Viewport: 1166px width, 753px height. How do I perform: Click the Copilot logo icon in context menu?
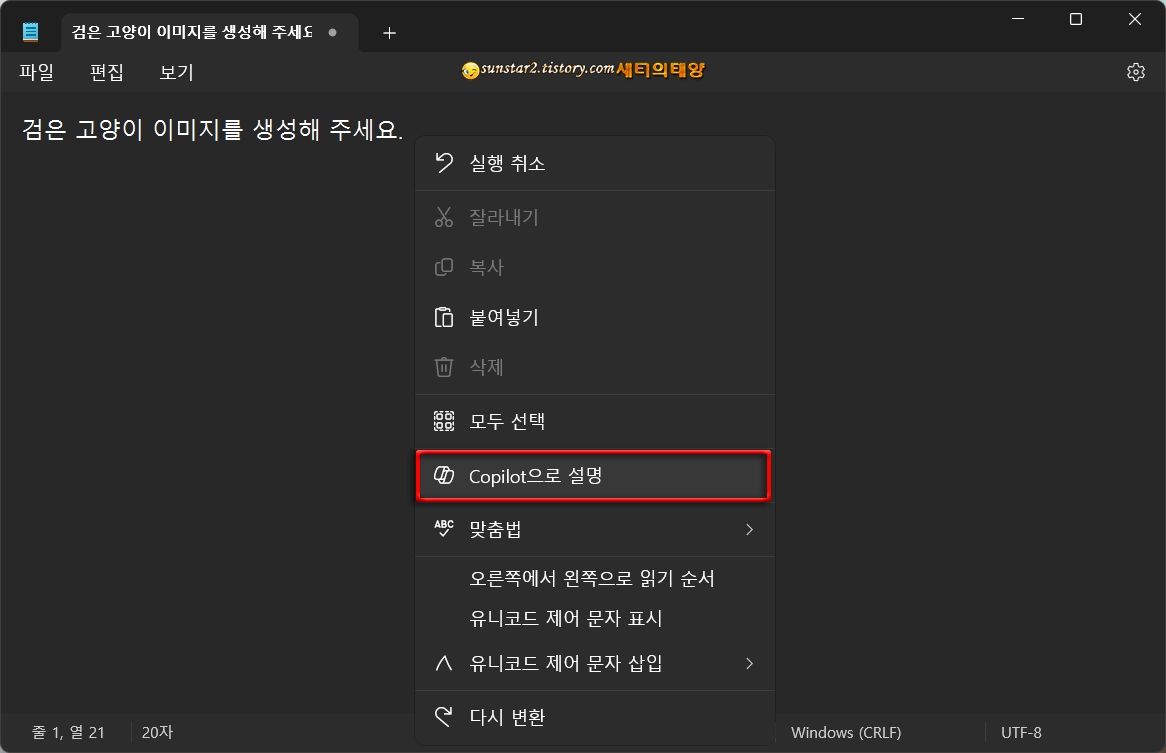(x=443, y=476)
